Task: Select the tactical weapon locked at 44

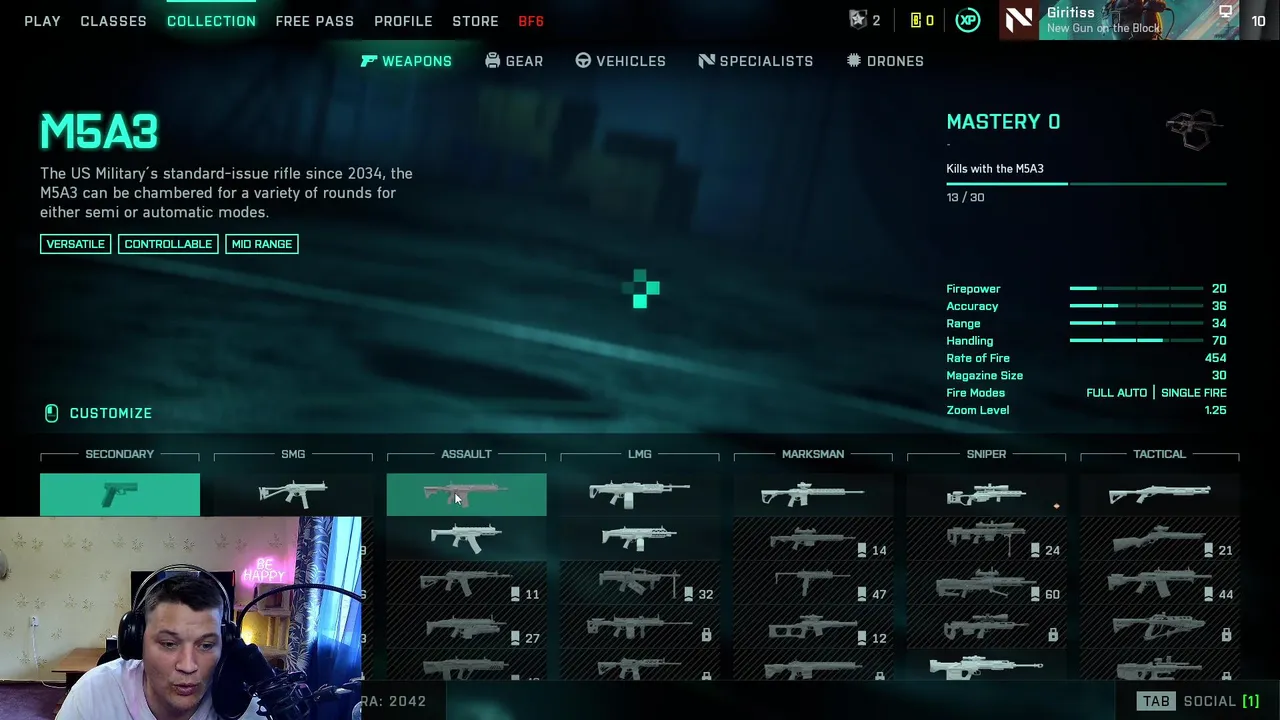Action: (x=1159, y=582)
